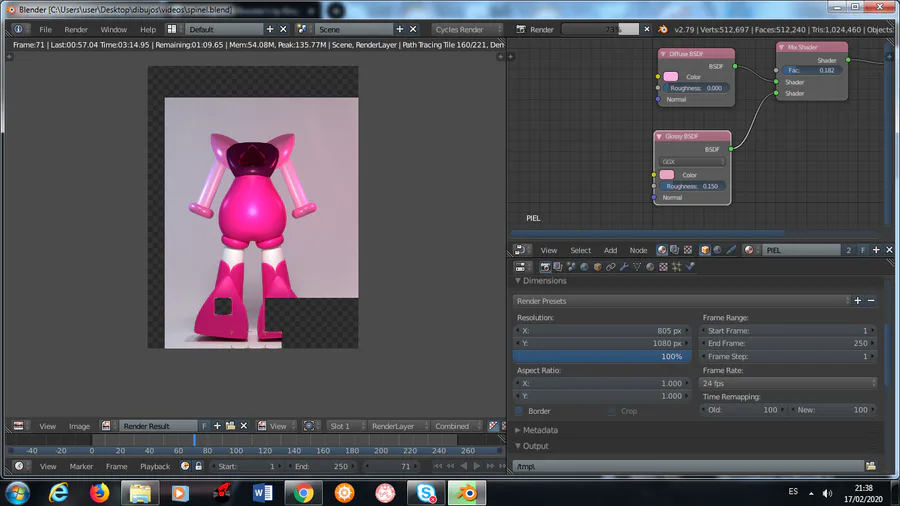Open the modifiers tab wrench icon

point(623,267)
